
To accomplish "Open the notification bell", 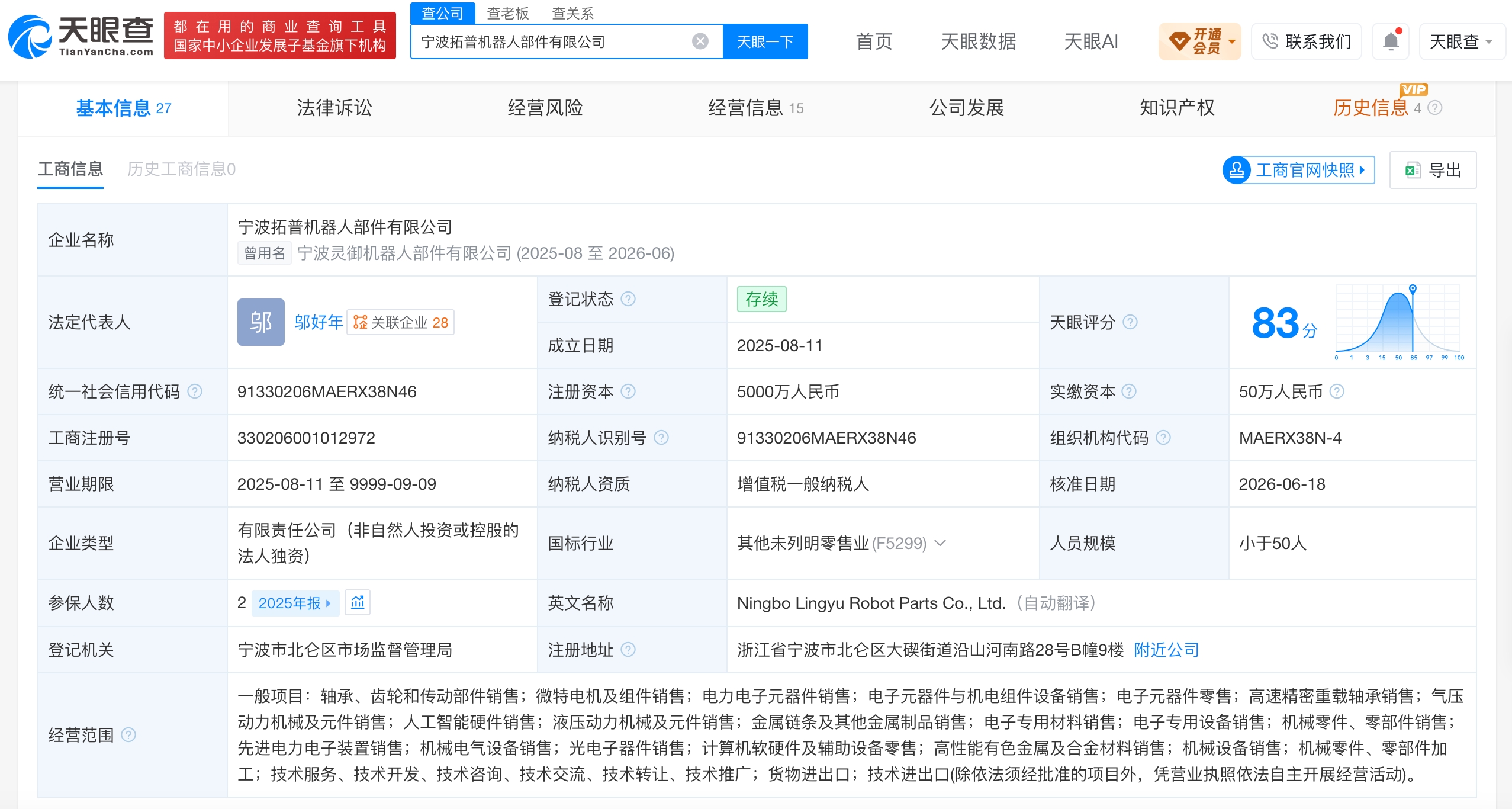I will click(x=1391, y=41).
